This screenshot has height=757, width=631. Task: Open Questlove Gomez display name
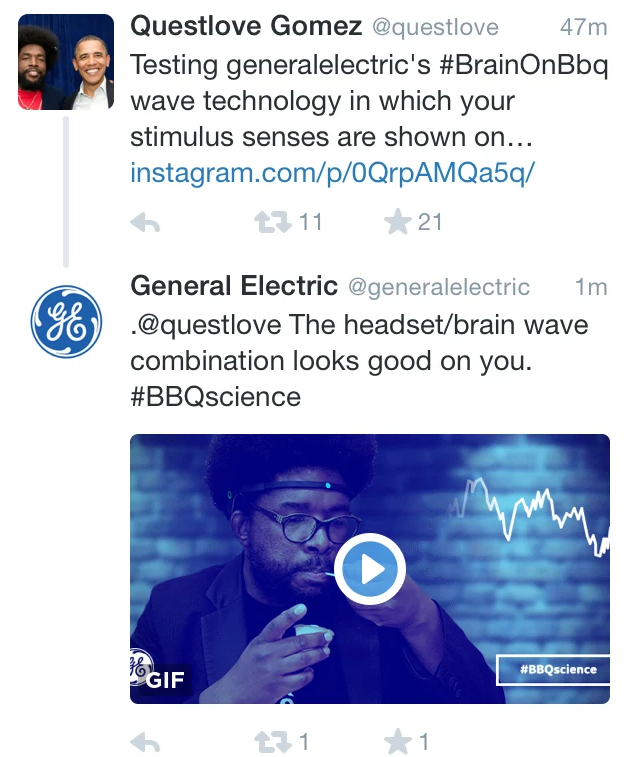[x=246, y=24]
